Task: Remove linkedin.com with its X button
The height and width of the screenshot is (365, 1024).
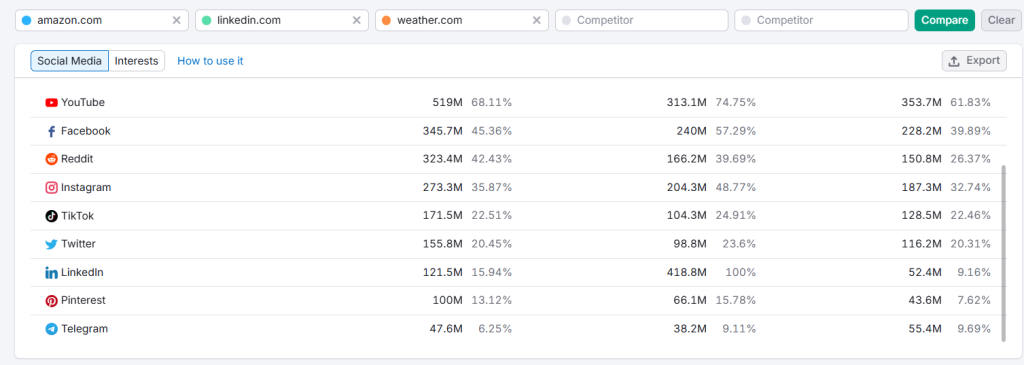Action: [x=357, y=20]
